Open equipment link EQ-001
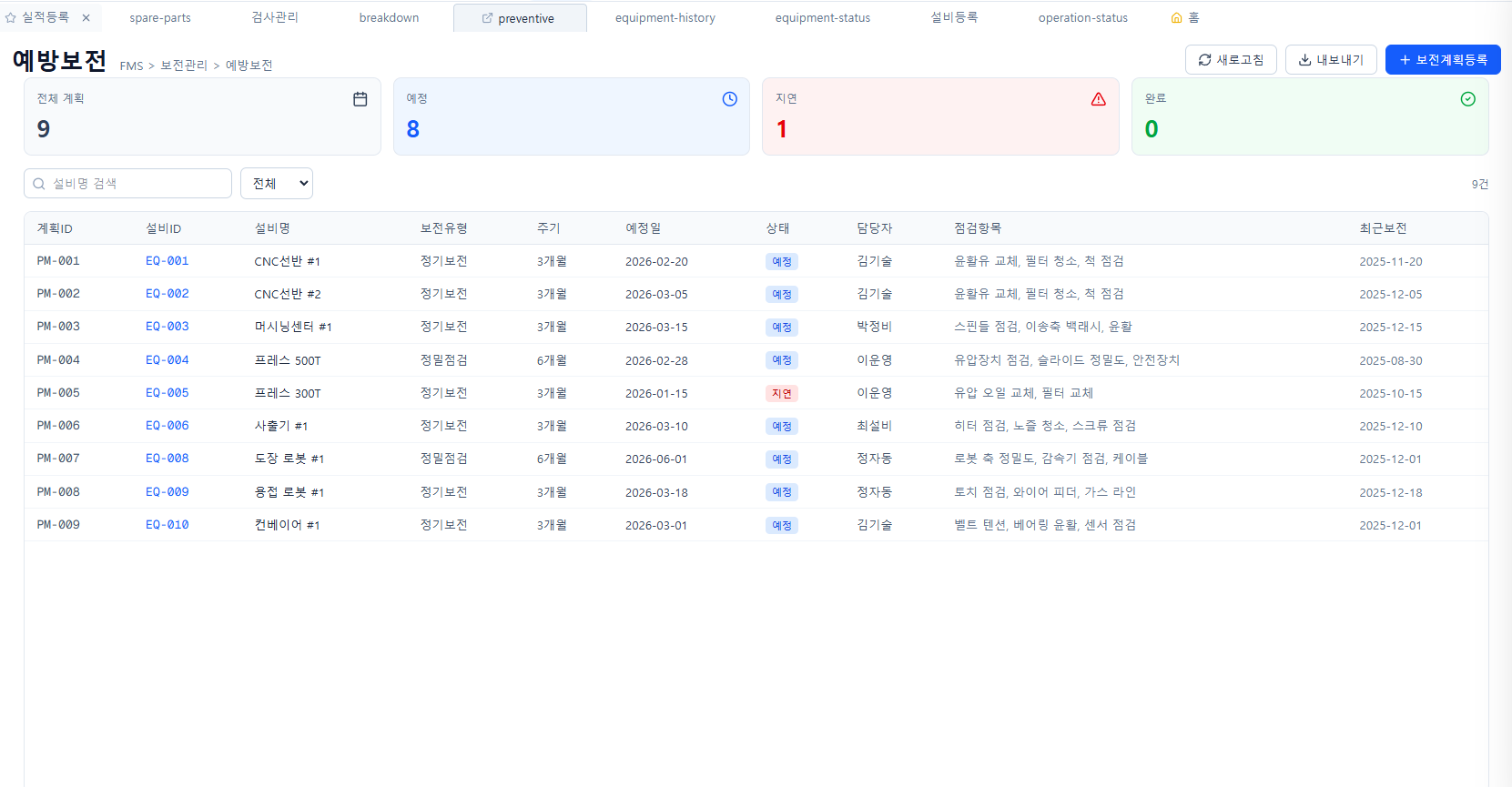The height and width of the screenshot is (787, 1512). 167,261
